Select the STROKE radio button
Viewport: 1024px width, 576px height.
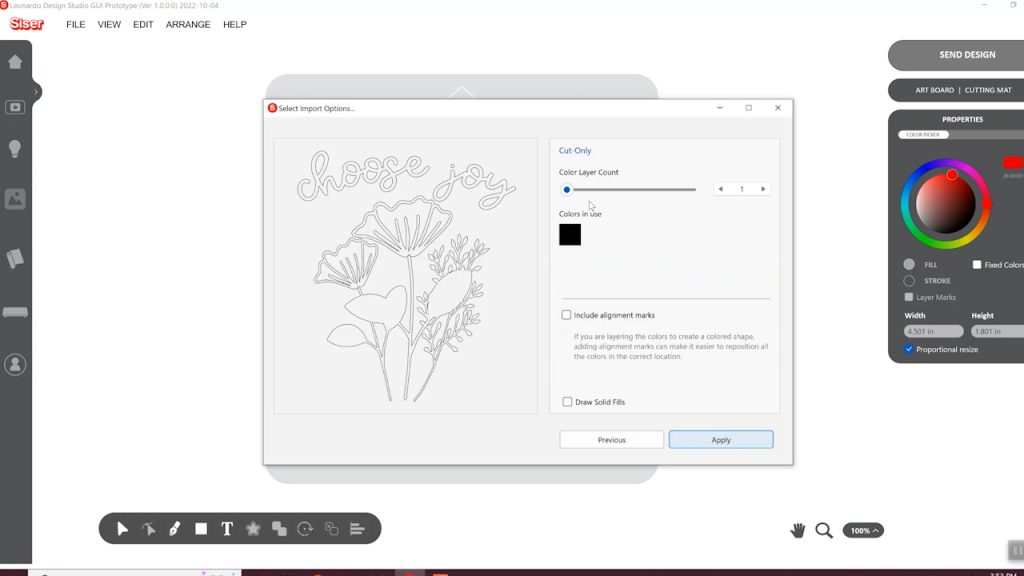point(909,281)
